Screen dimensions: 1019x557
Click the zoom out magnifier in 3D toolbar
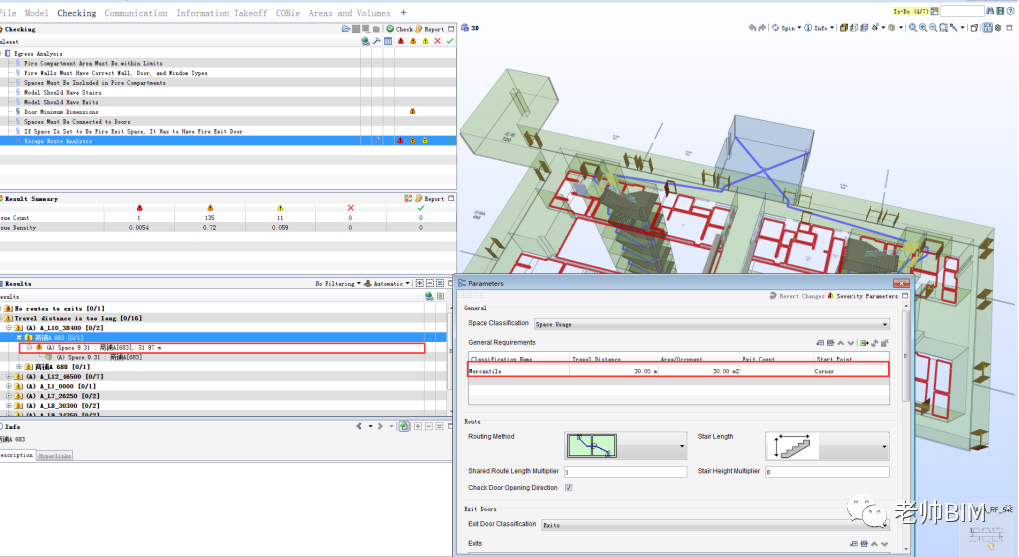point(933,28)
